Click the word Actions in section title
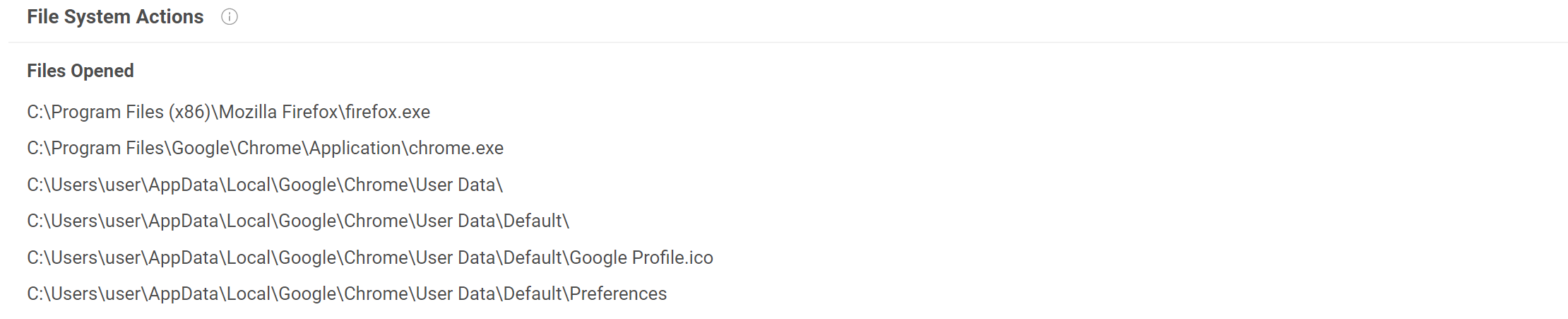 (x=170, y=17)
